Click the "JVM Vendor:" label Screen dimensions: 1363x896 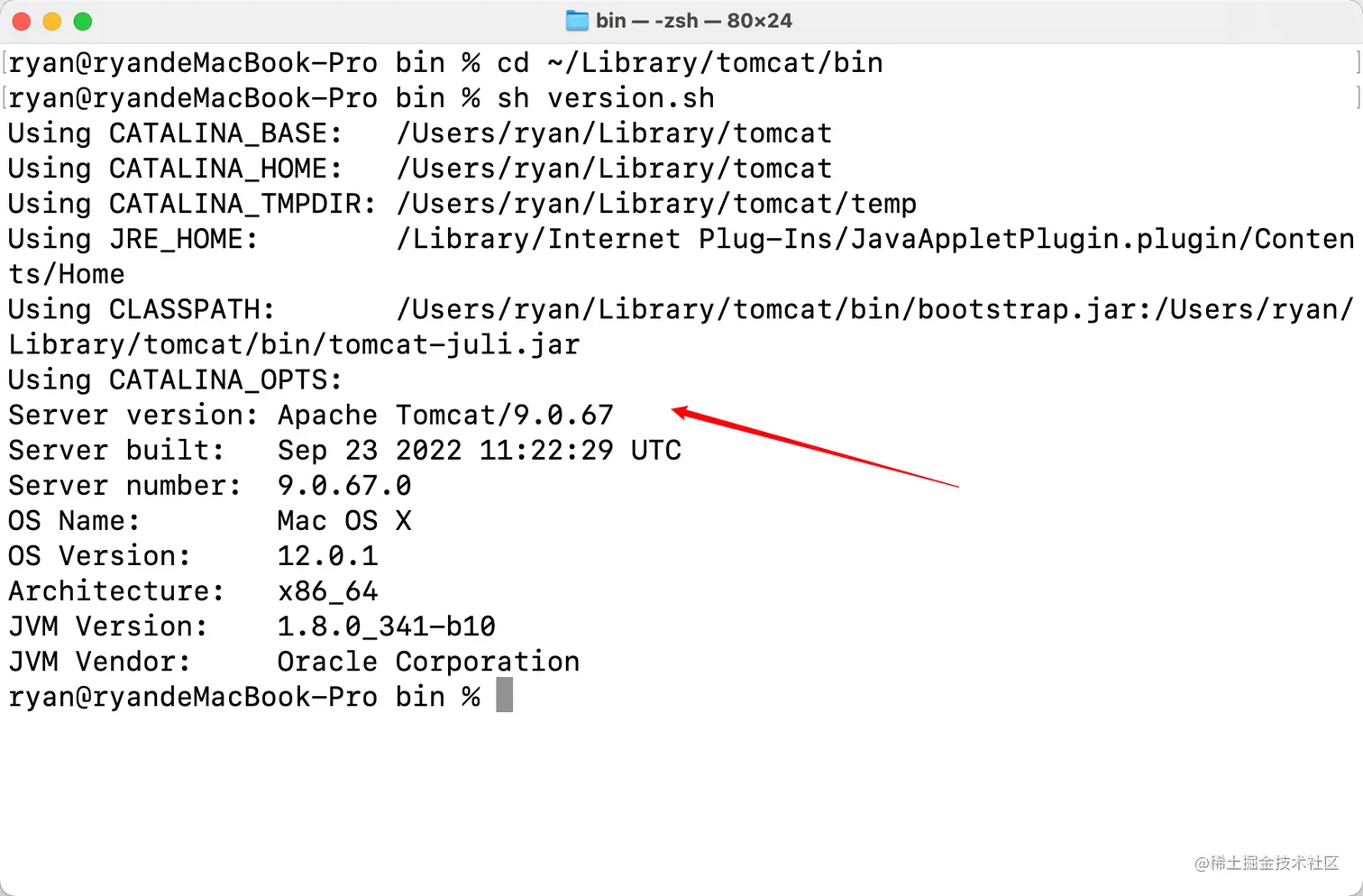pos(99,661)
